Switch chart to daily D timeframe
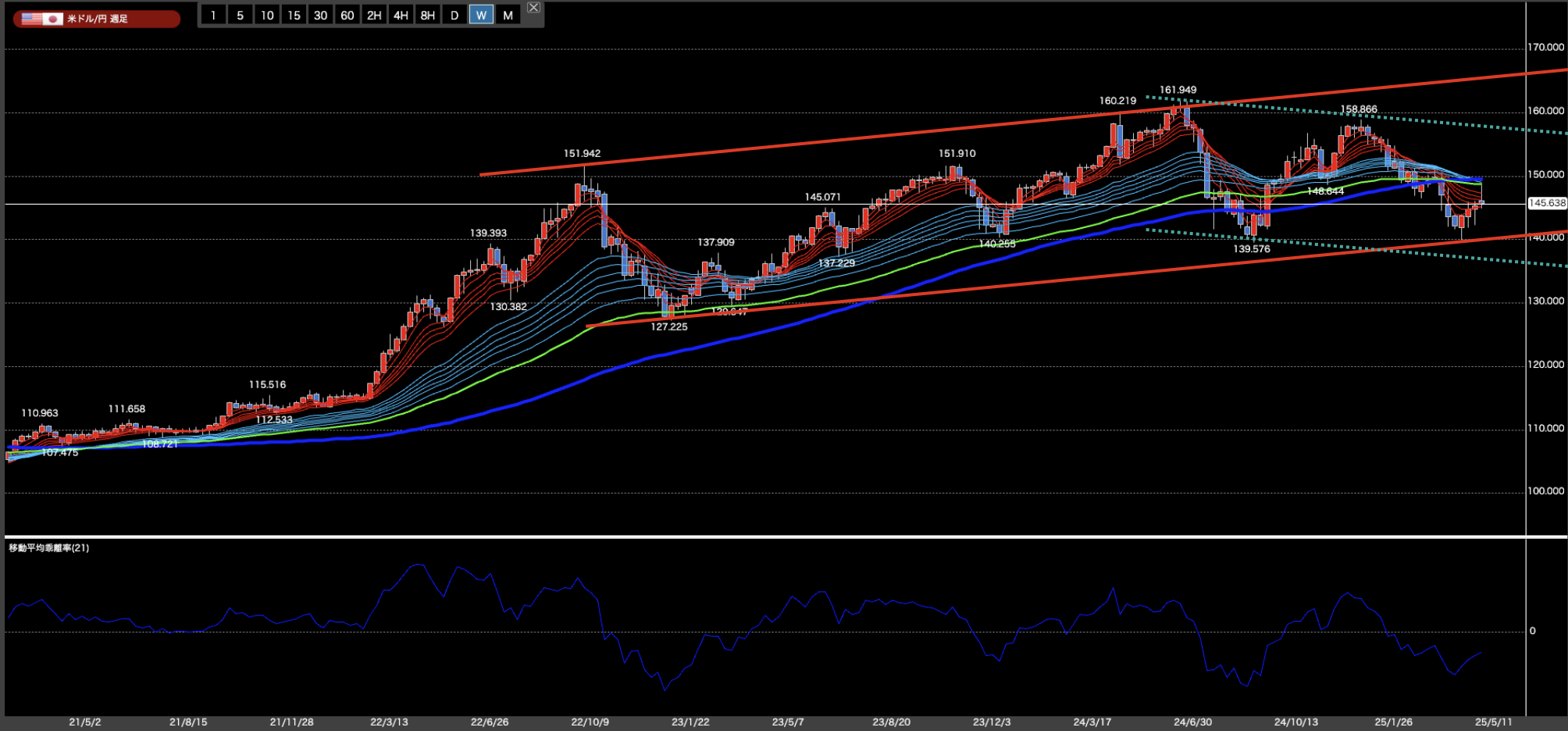Viewport: 1568px width, 731px height. click(x=454, y=15)
